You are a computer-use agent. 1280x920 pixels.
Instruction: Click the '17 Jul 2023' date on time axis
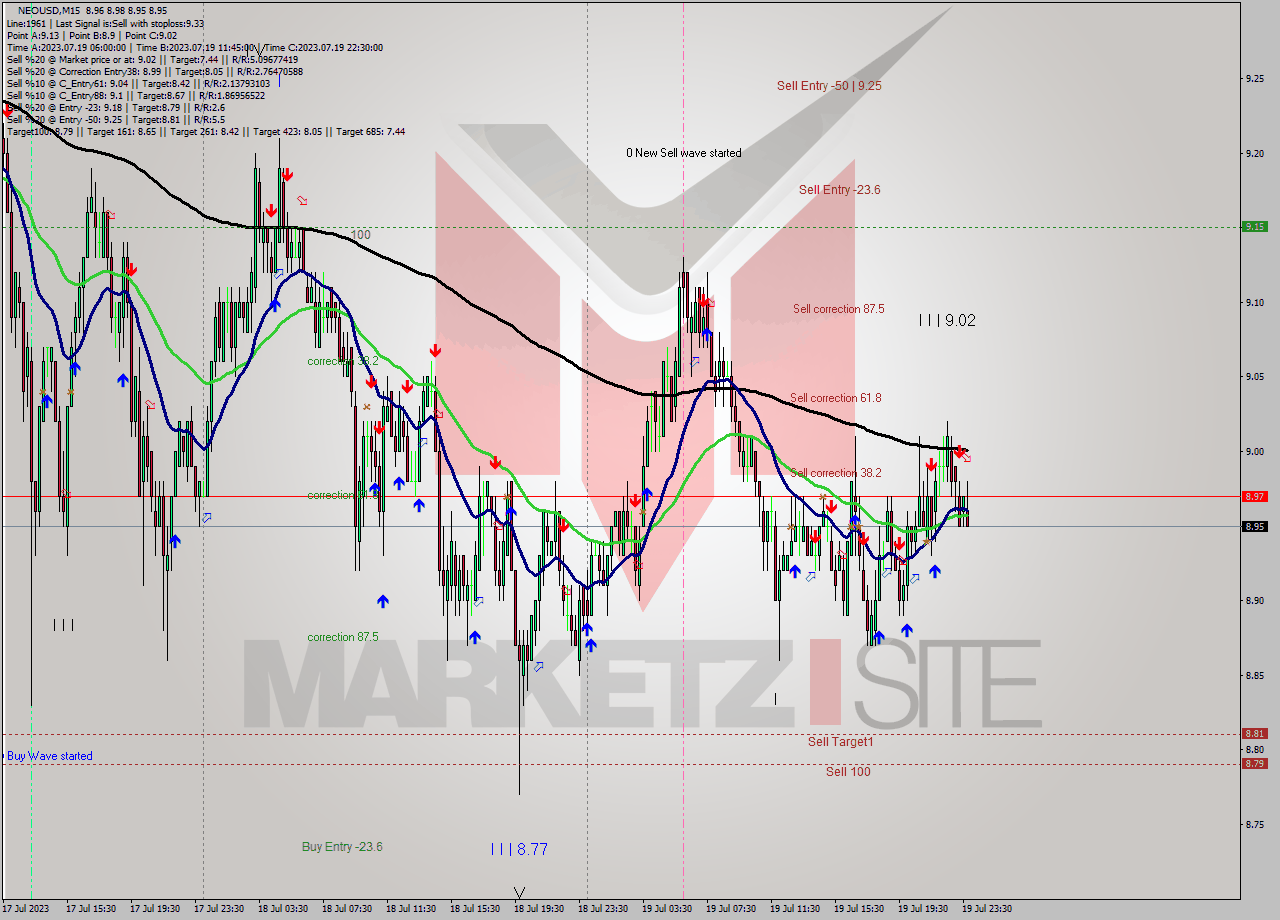24,909
